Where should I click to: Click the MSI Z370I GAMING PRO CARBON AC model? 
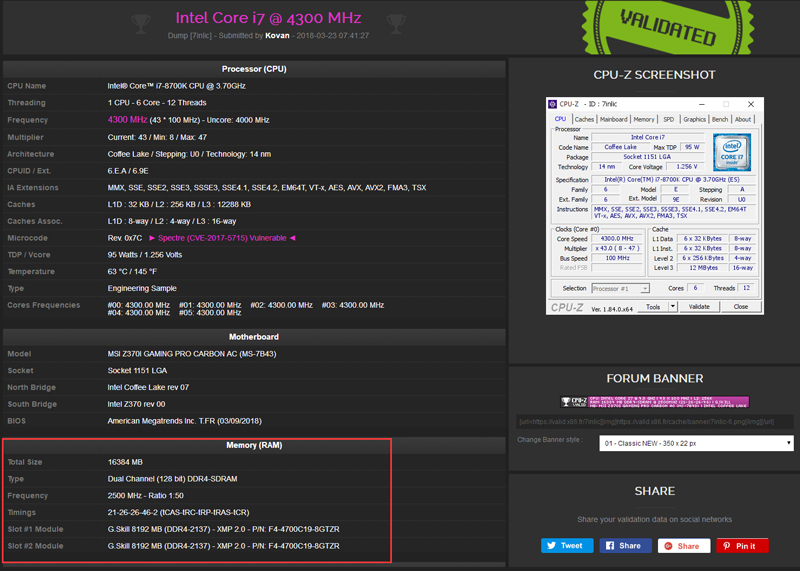[x=192, y=354]
